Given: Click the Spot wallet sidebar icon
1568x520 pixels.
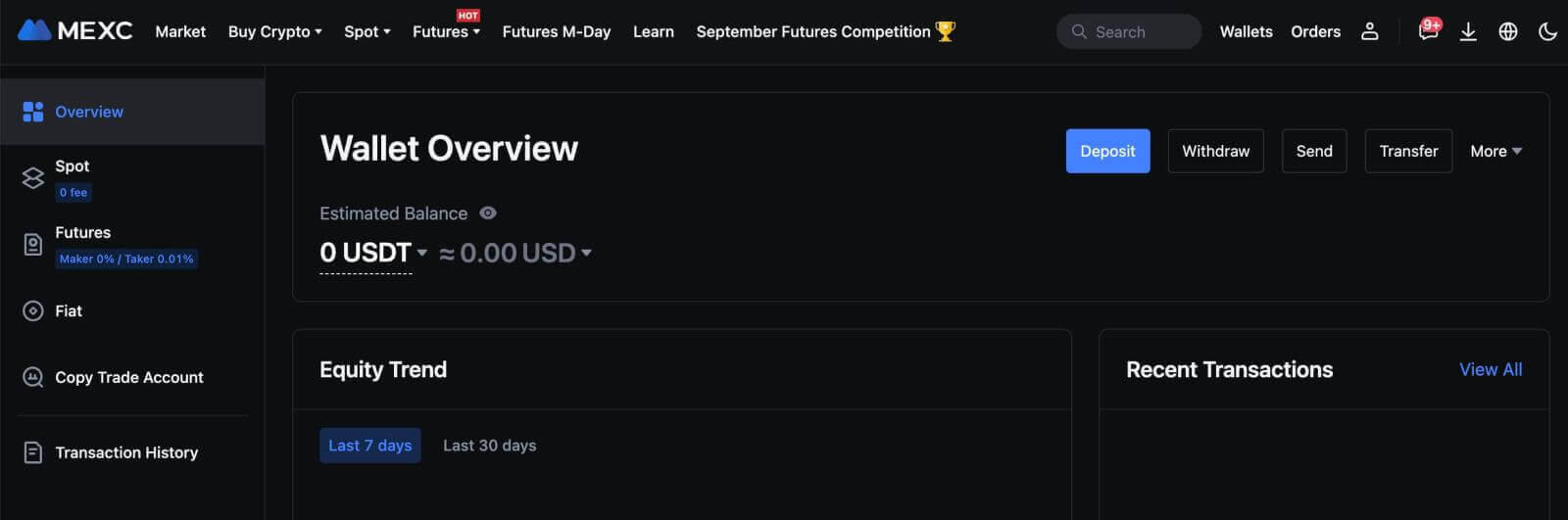Looking at the screenshot, I should point(33,177).
